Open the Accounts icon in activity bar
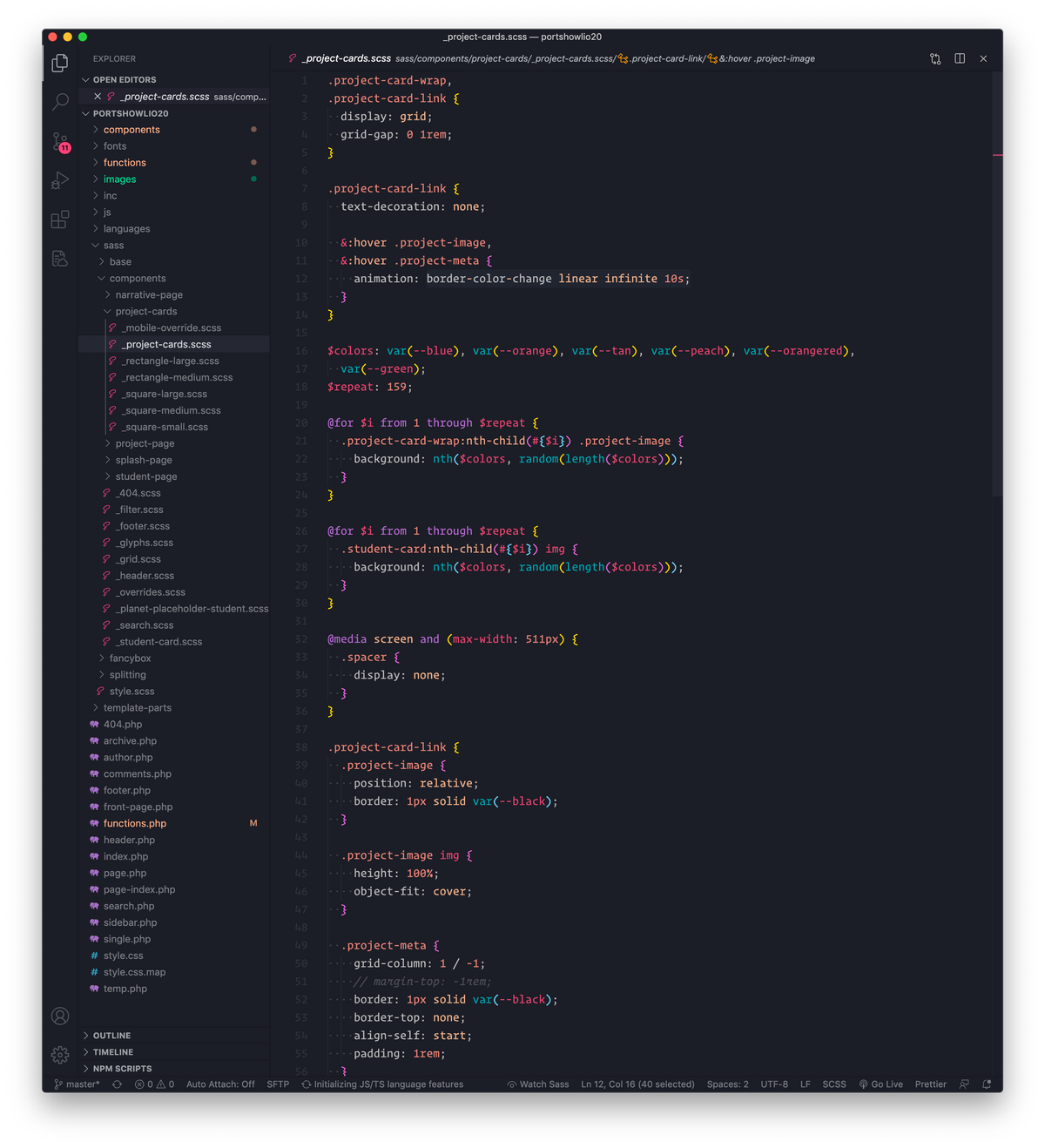This screenshot has width=1045, height=1148. (60, 1016)
